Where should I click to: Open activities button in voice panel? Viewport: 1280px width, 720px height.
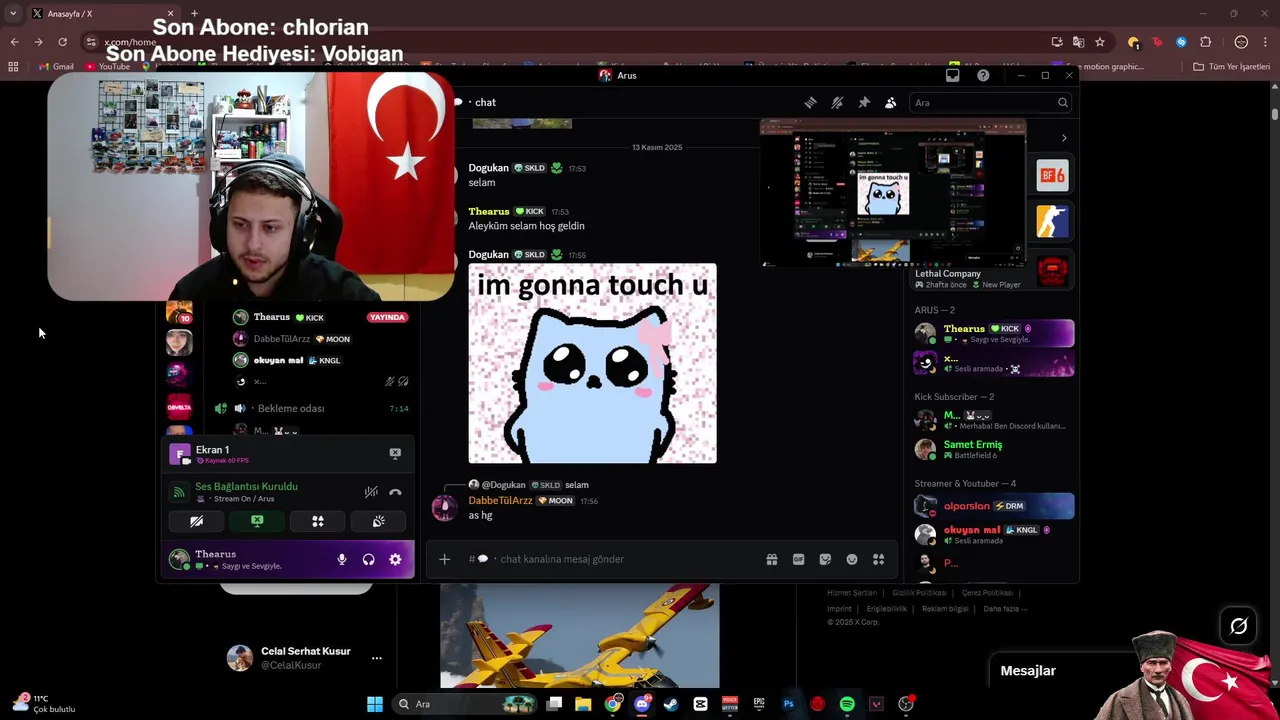[318, 521]
